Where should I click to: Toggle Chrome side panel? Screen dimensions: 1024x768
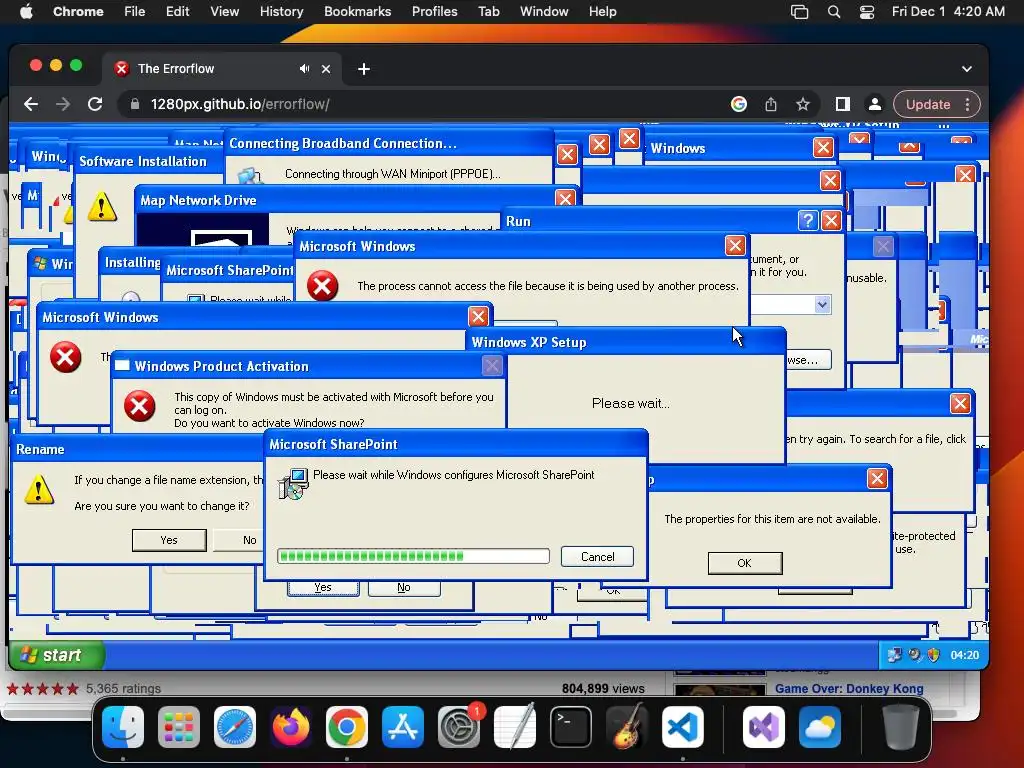(842, 104)
